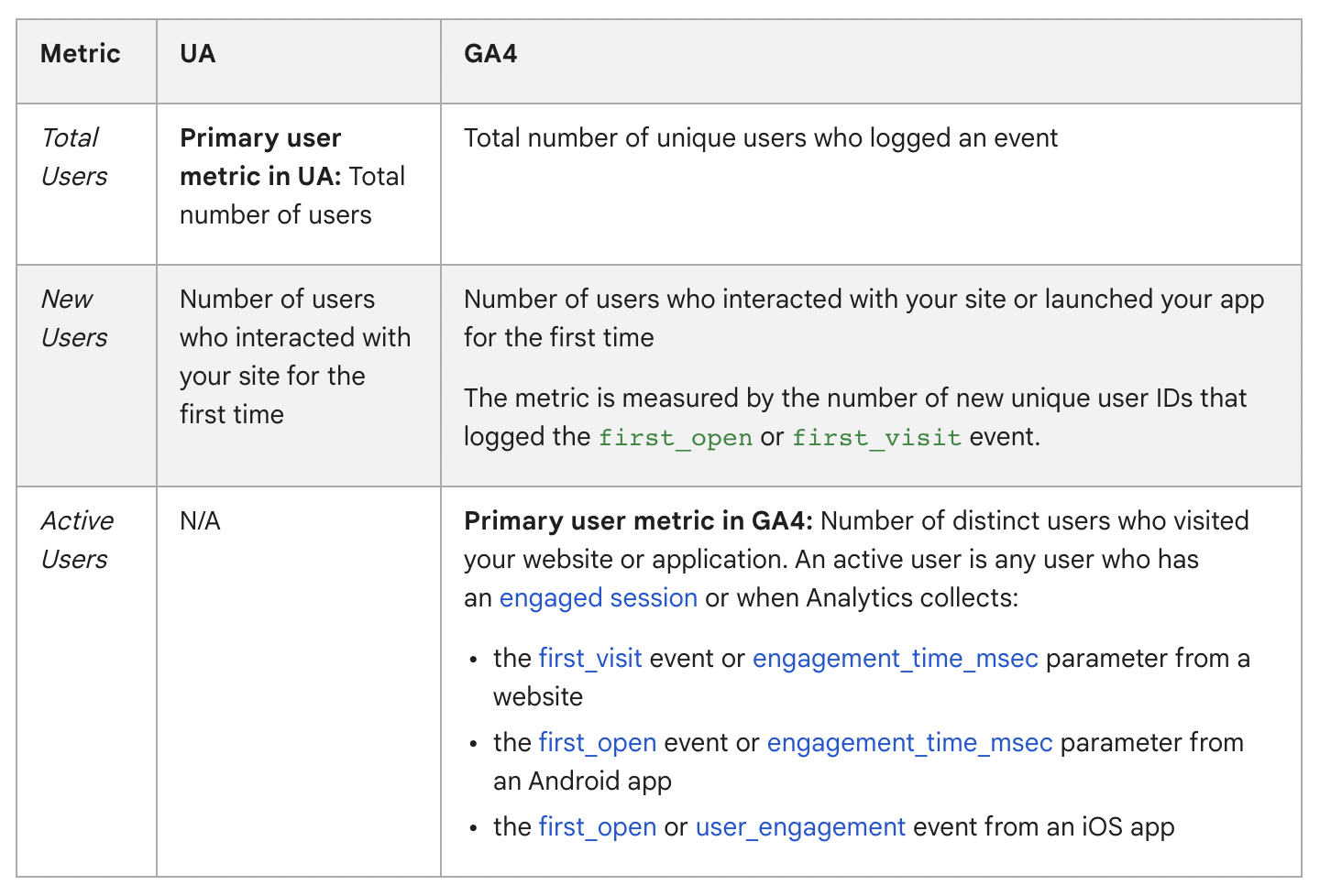Image resolution: width=1320 pixels, height=896 pixels.
Task: Open first_open link in iOS app bullet
Action: 598,827
